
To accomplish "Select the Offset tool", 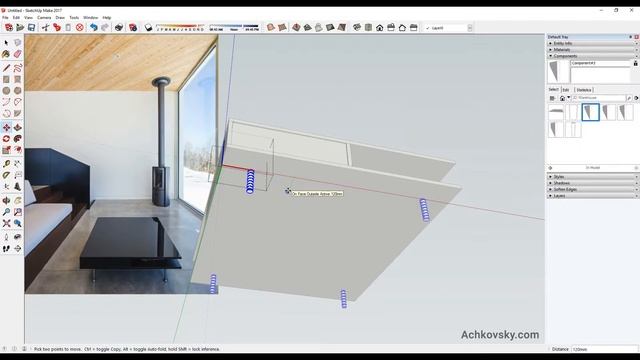I will 18,151.
